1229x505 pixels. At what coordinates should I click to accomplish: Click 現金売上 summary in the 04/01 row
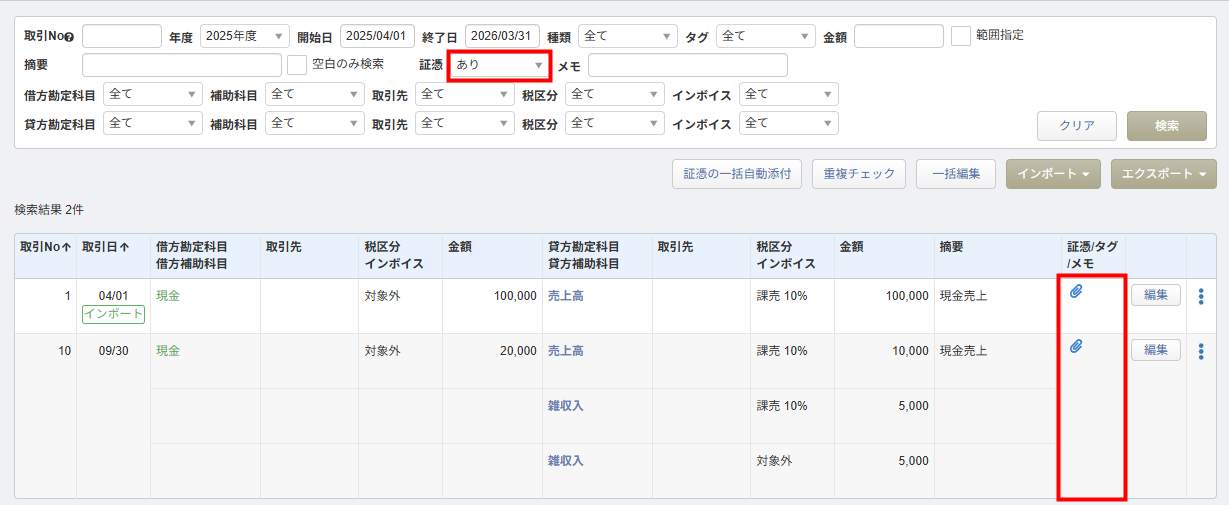tap(963, 296)
